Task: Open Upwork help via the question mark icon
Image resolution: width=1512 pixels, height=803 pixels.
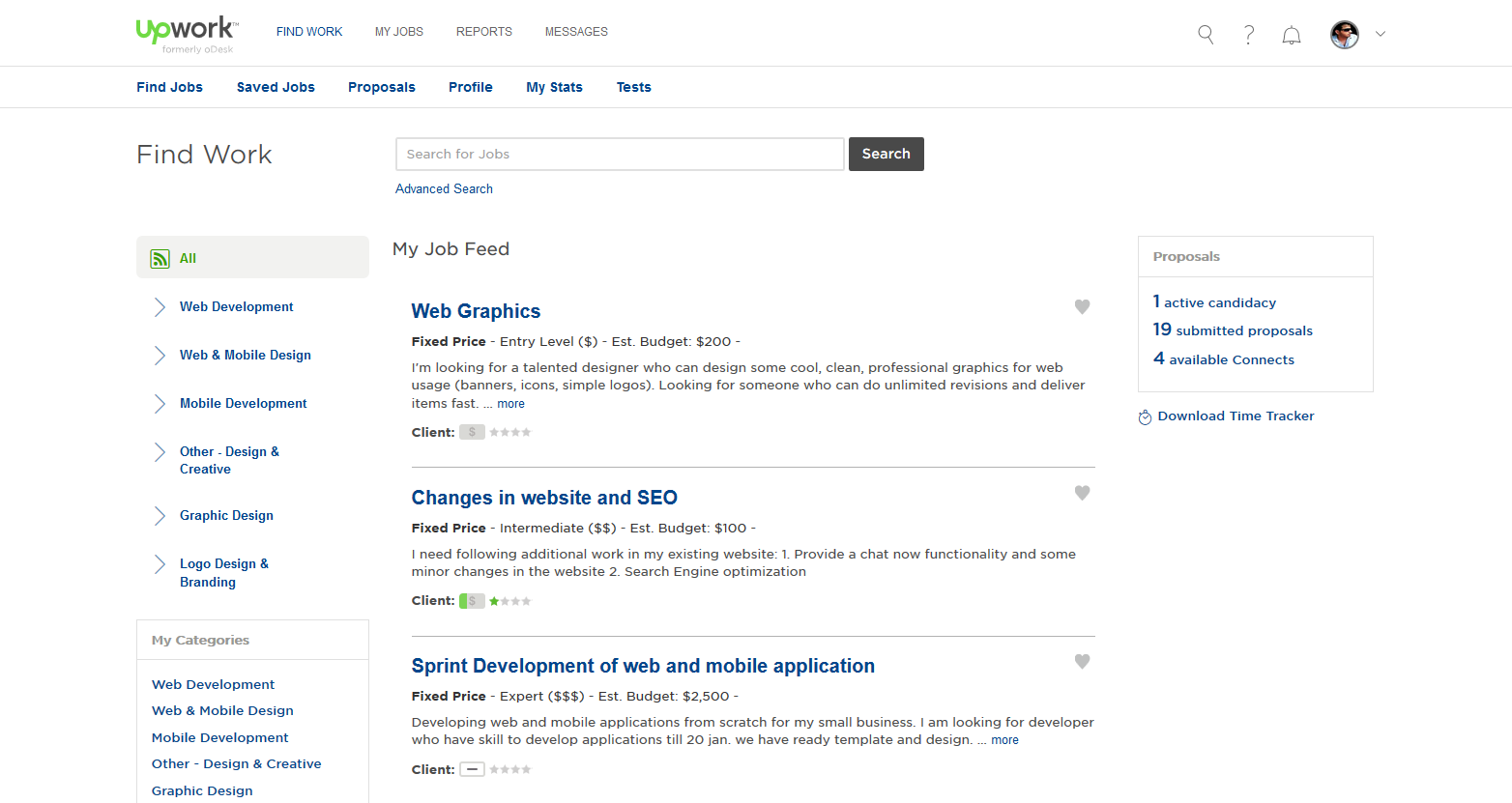Action: [1248, 33]
